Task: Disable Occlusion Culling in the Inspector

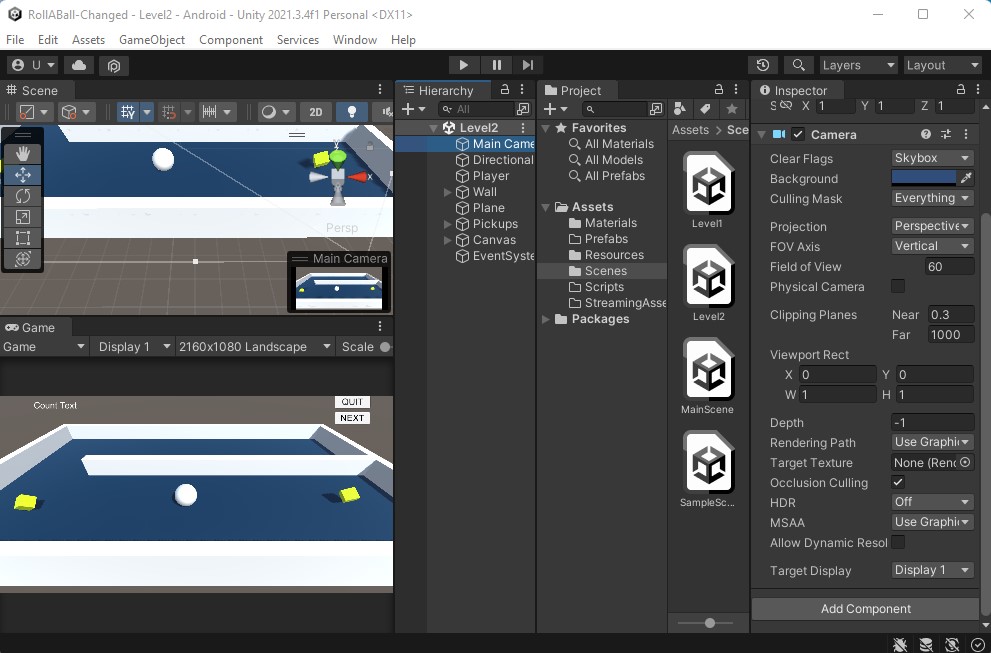Action: 898,482
